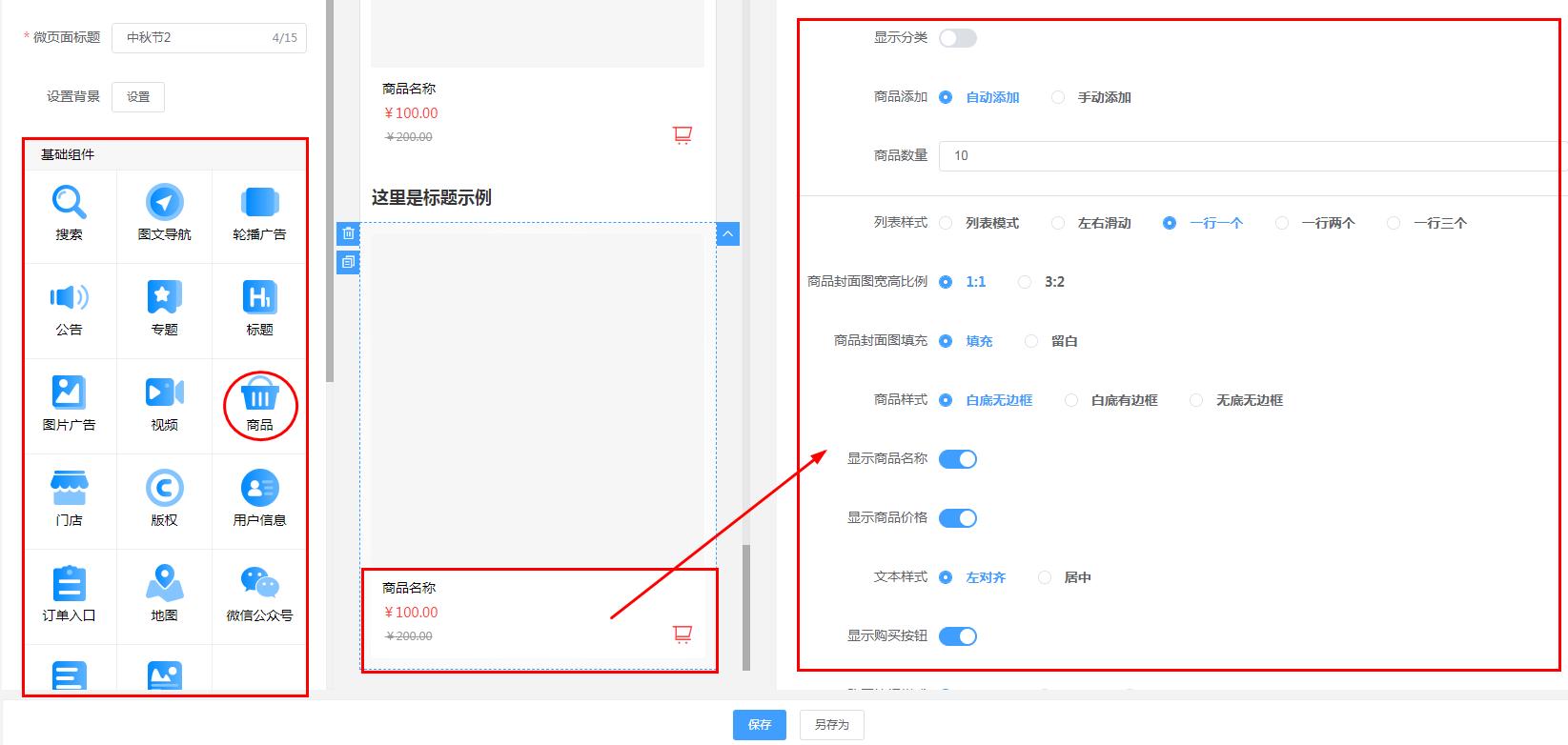The image size is (1568, 745).
Task: Click the cart icon on the lower product card
Action: [x=682, y=634]
